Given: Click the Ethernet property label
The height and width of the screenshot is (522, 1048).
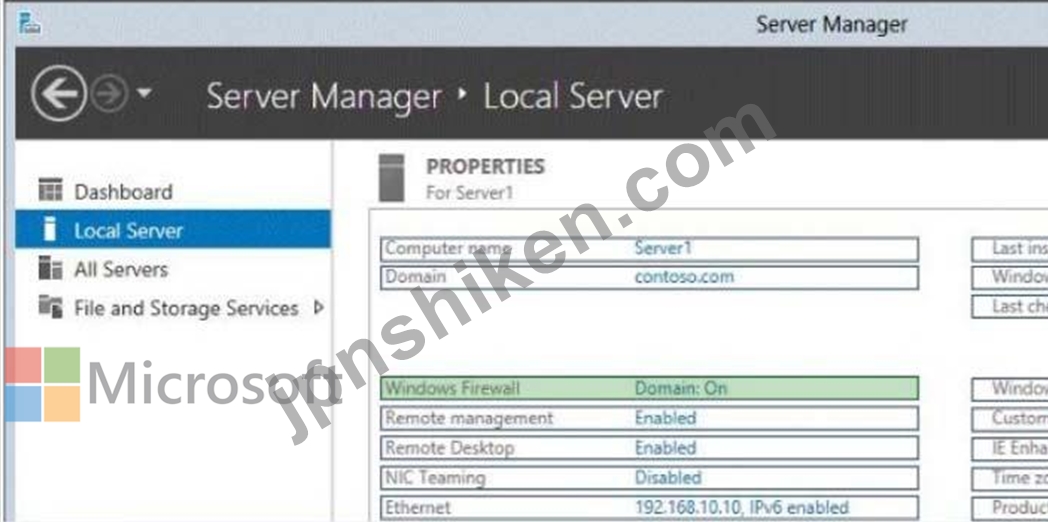Looking at the screenshot, I should 418,507.
